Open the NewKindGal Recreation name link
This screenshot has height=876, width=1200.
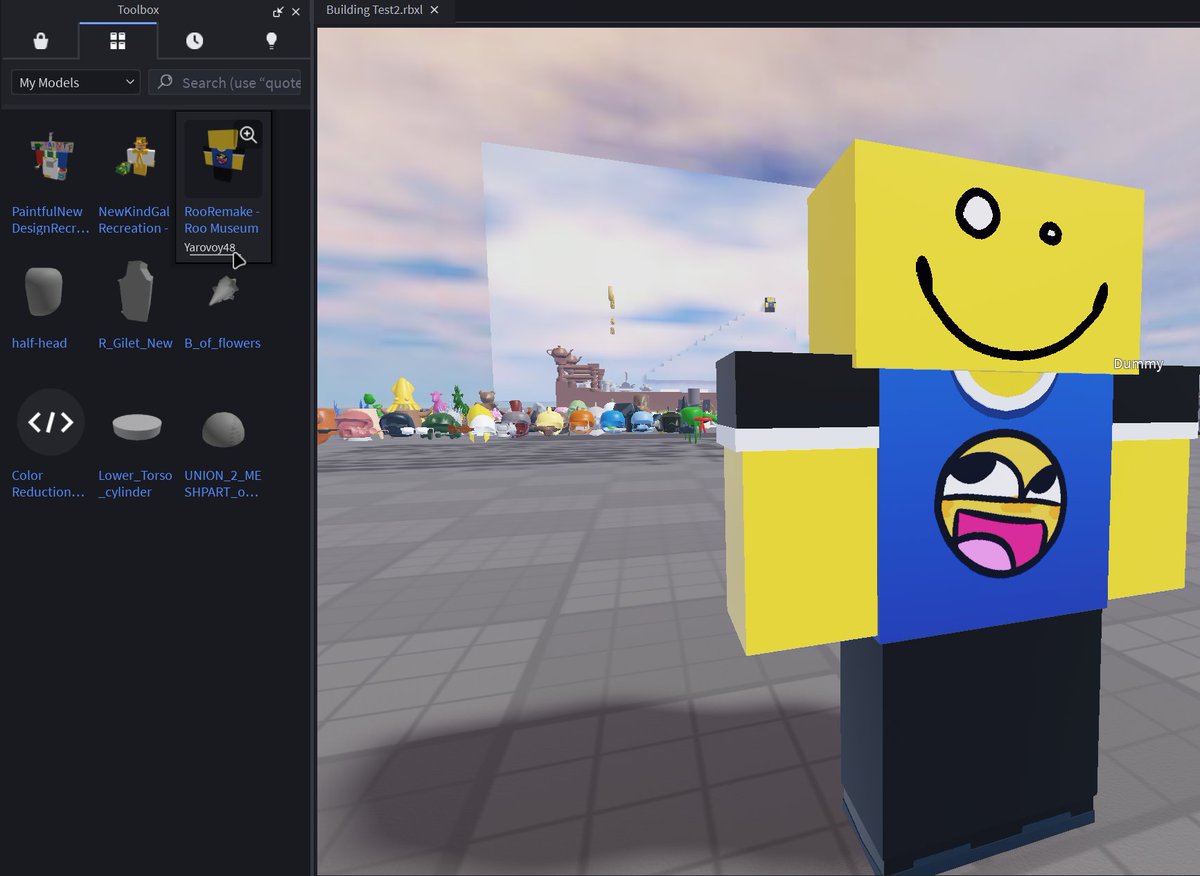134,220
